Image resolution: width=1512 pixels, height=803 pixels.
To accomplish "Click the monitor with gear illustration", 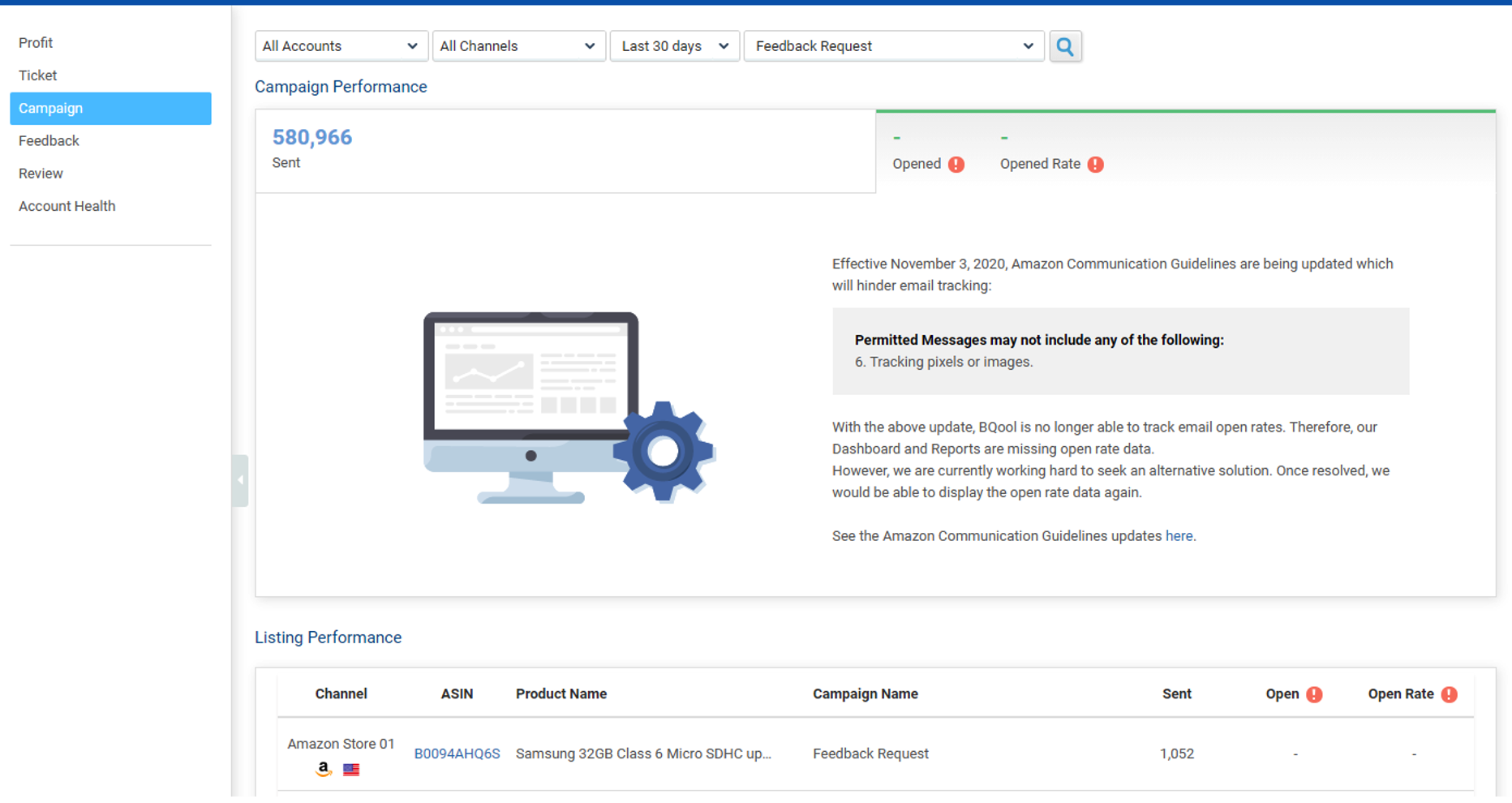I will 569,408.
